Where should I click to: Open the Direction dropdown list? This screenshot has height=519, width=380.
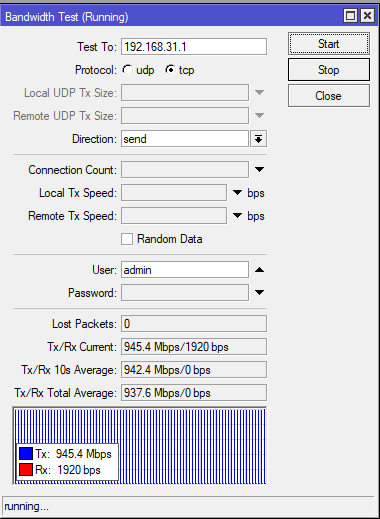[x=258, y=139]
